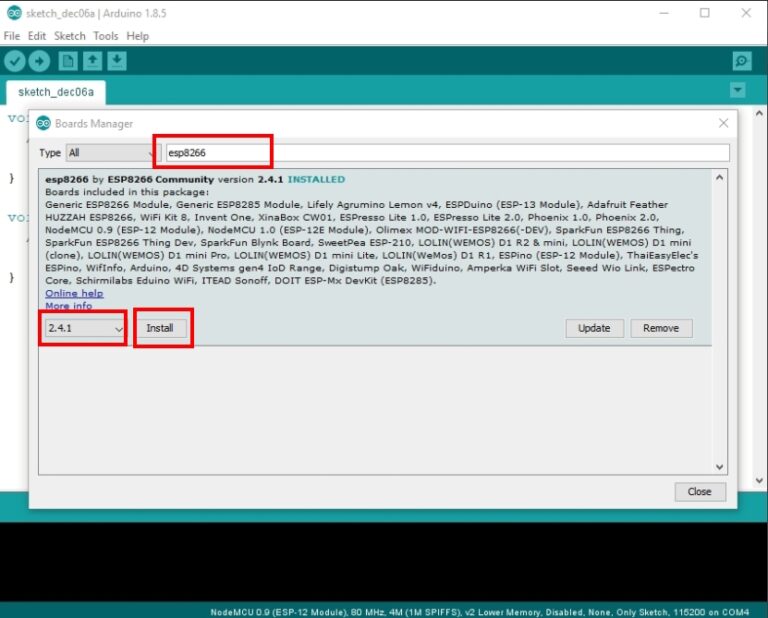Viewport: 768px width, 618px height.
Task: Click the esp8266 search field
Action: pyautogui.click(x=448, y=153)
